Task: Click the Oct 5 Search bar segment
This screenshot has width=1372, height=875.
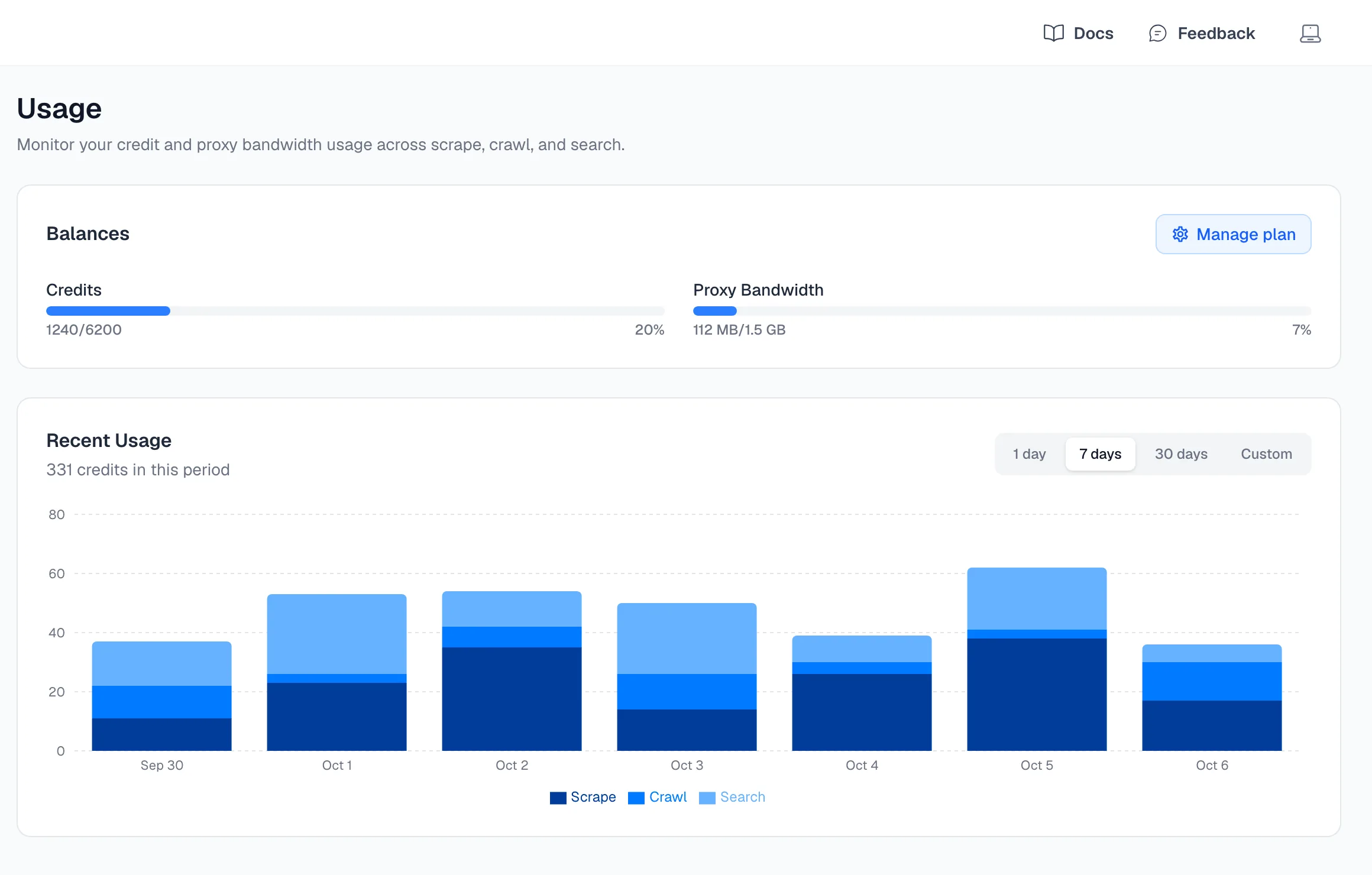Action: tap(1037, 598)
